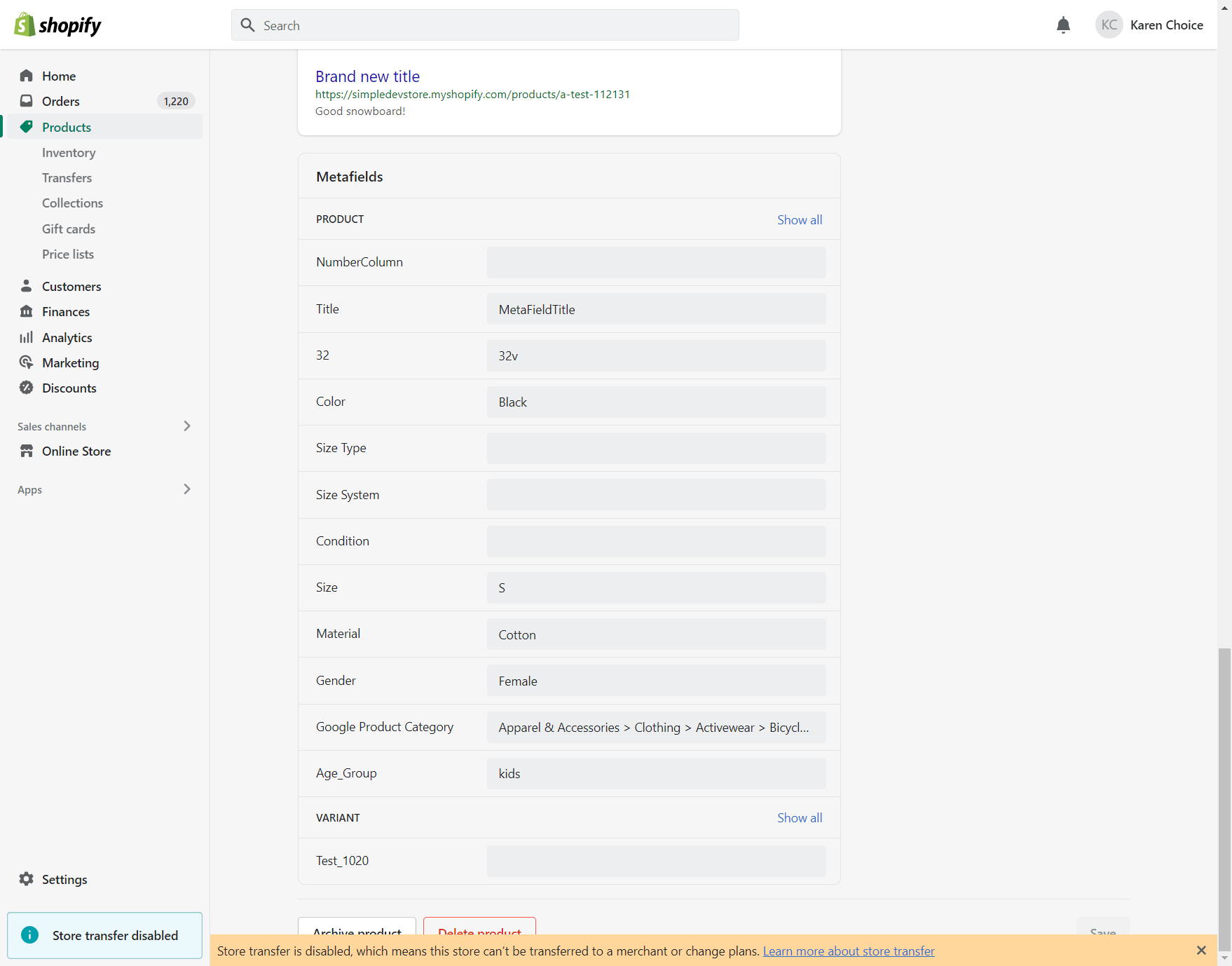Viewport: 1232px width, 966px height.
Task: Dismiss the store transfer banner
Action: tap(1201, 951)
